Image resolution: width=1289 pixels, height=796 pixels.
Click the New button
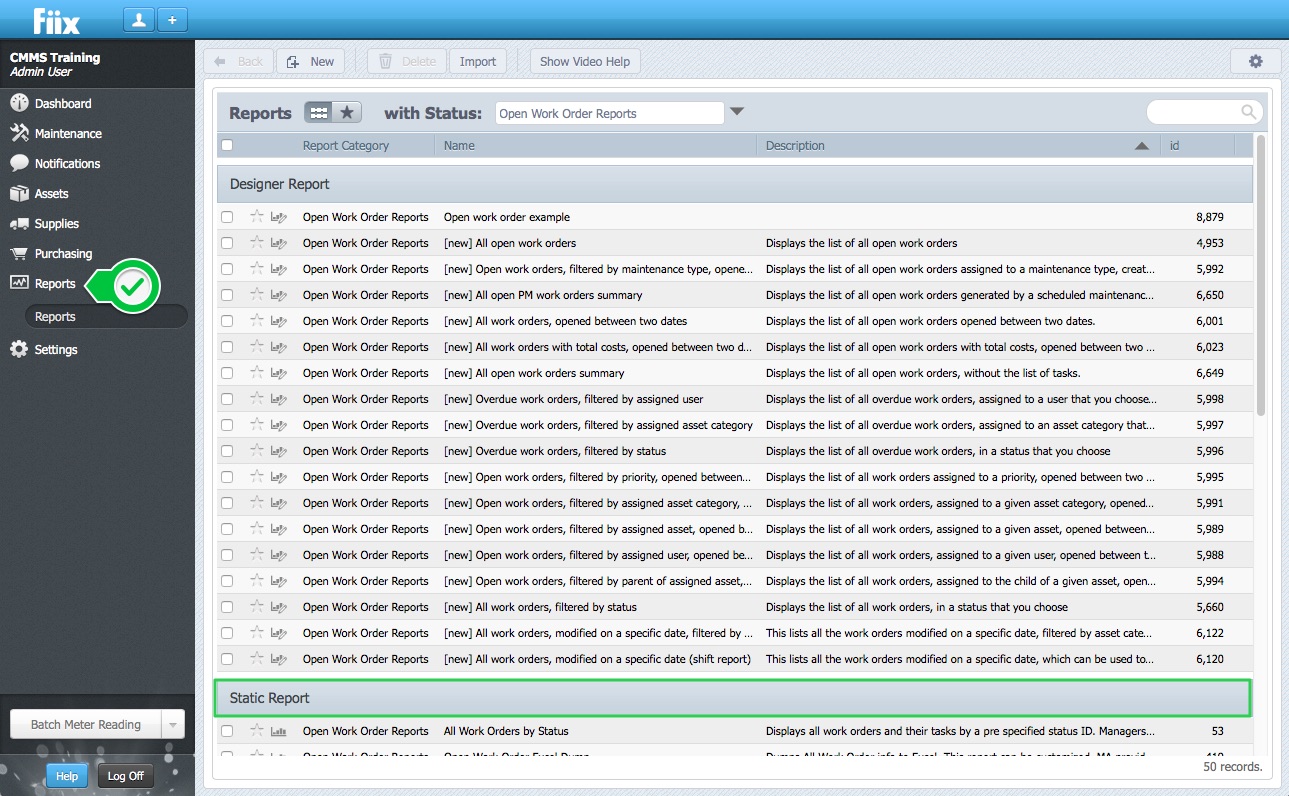311,61
